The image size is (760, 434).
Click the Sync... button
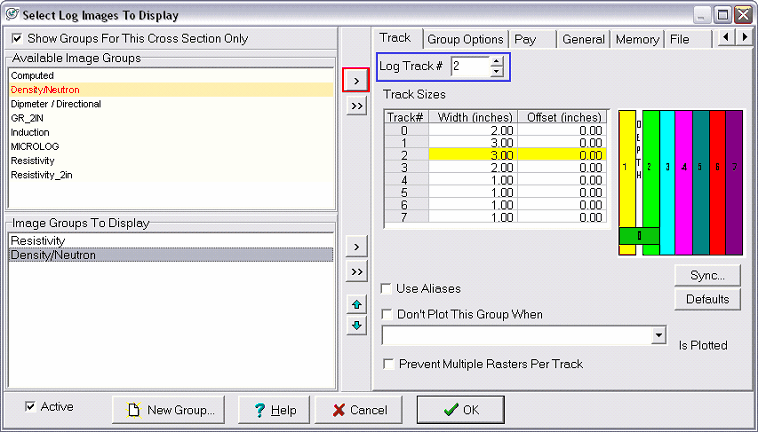[708, 275]
